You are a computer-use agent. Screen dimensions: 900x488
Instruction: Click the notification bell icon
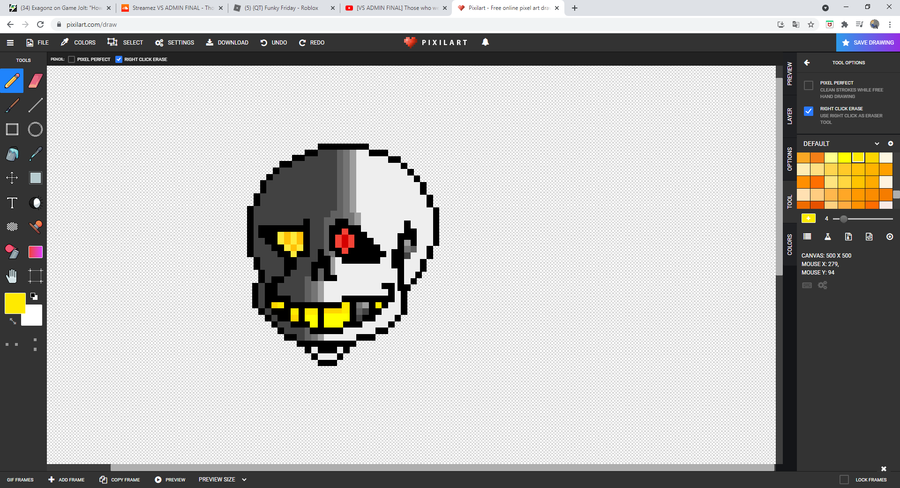[x=485, y=42]
